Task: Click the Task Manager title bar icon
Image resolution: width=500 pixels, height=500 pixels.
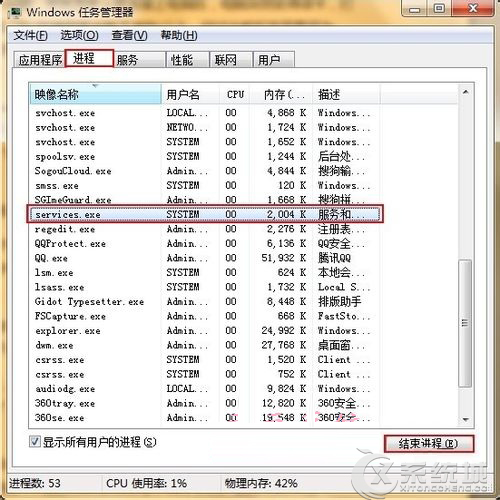Action: [15, 13]
